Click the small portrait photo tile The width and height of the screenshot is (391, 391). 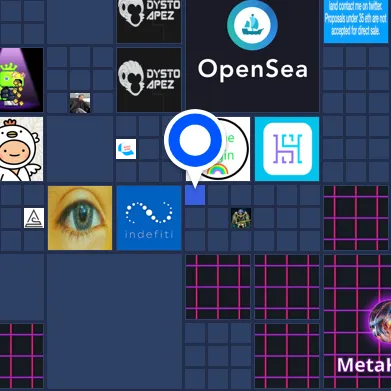tap(80, 103)
